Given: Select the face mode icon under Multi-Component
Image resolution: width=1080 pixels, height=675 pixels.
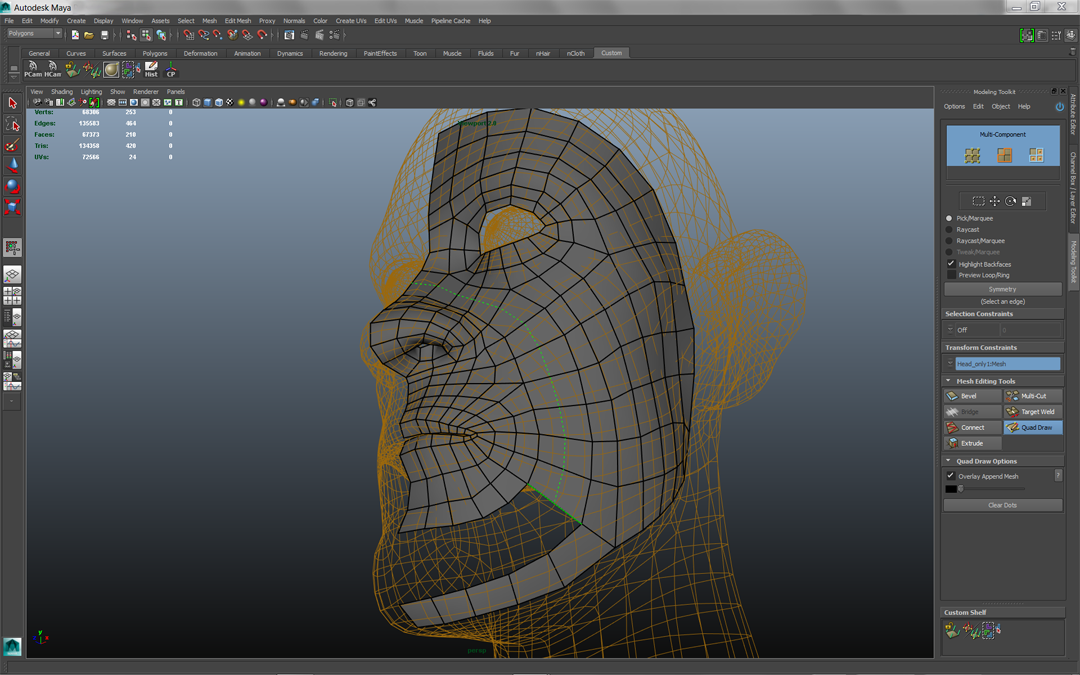Looking at the screenshot, I should pos(1002,154).
